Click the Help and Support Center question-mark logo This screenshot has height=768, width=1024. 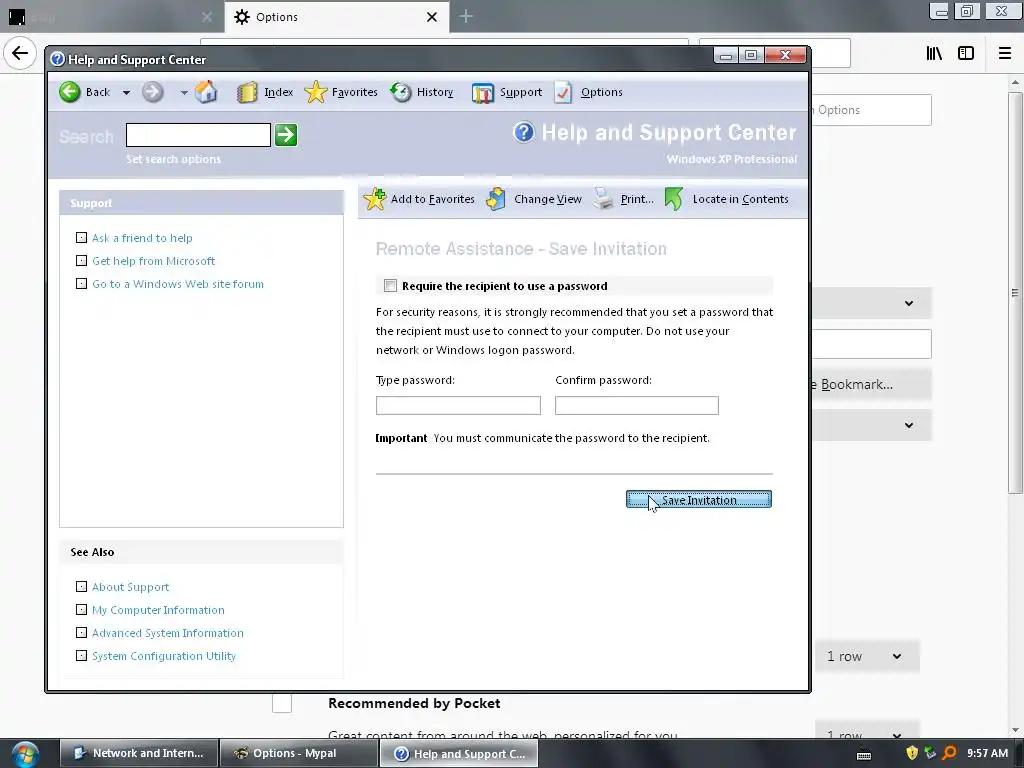pos(524,133)
